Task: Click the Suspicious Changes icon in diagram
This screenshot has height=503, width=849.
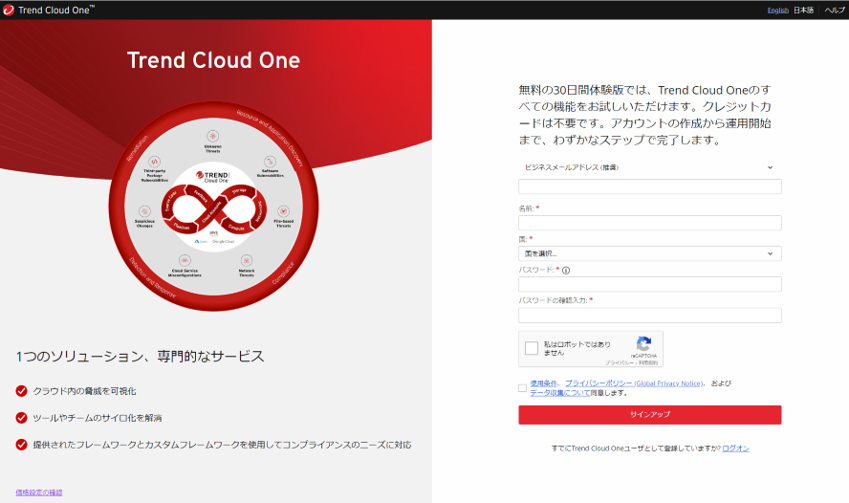Action: click(x=145, y=212)
